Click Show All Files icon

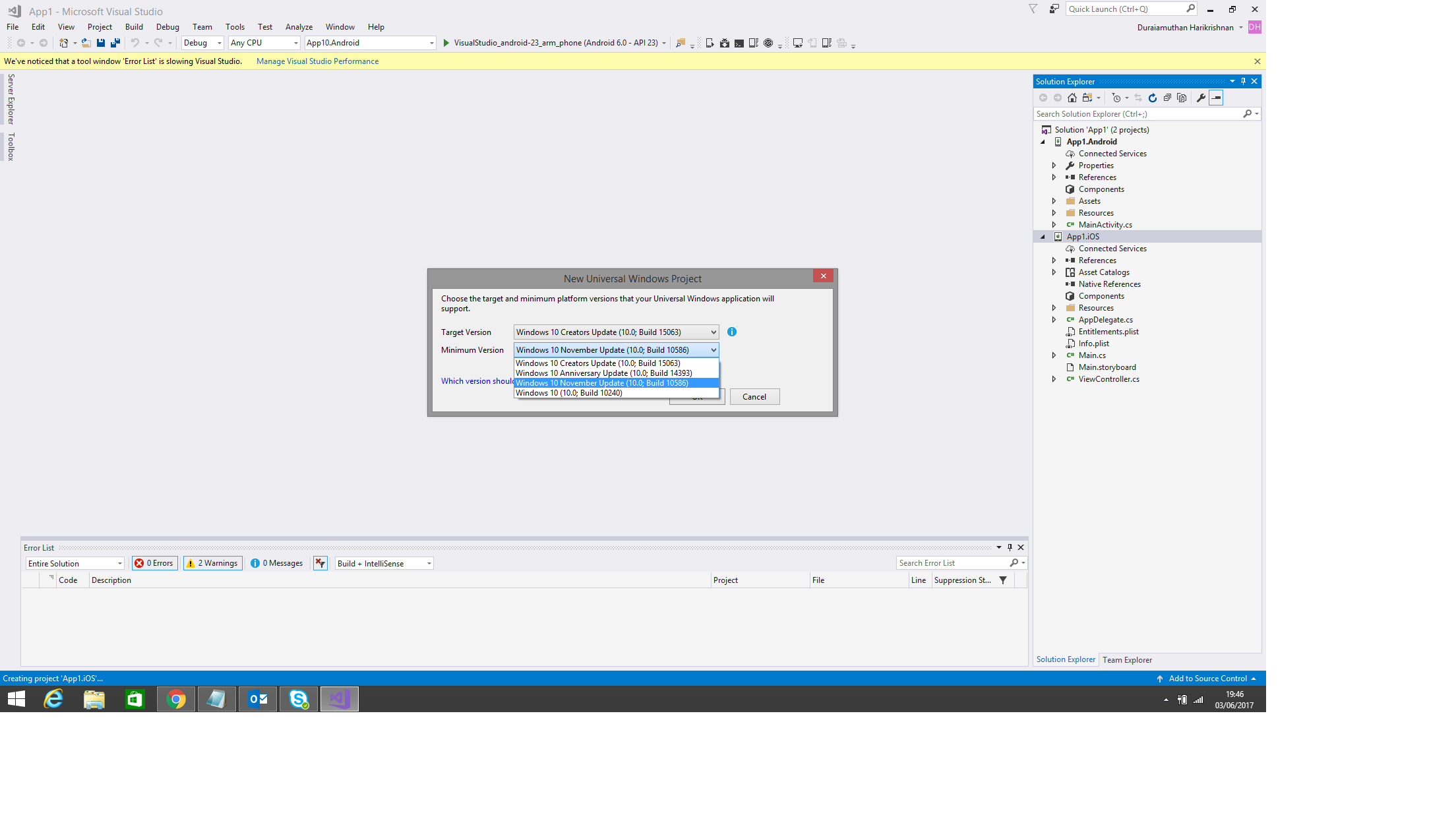pyautogui.click(x=1182, y=98)
